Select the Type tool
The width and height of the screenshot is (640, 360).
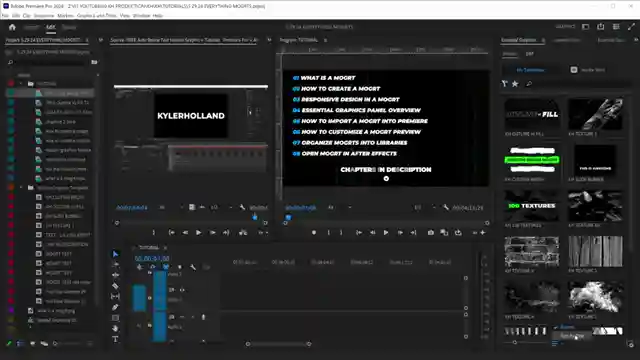116,339
